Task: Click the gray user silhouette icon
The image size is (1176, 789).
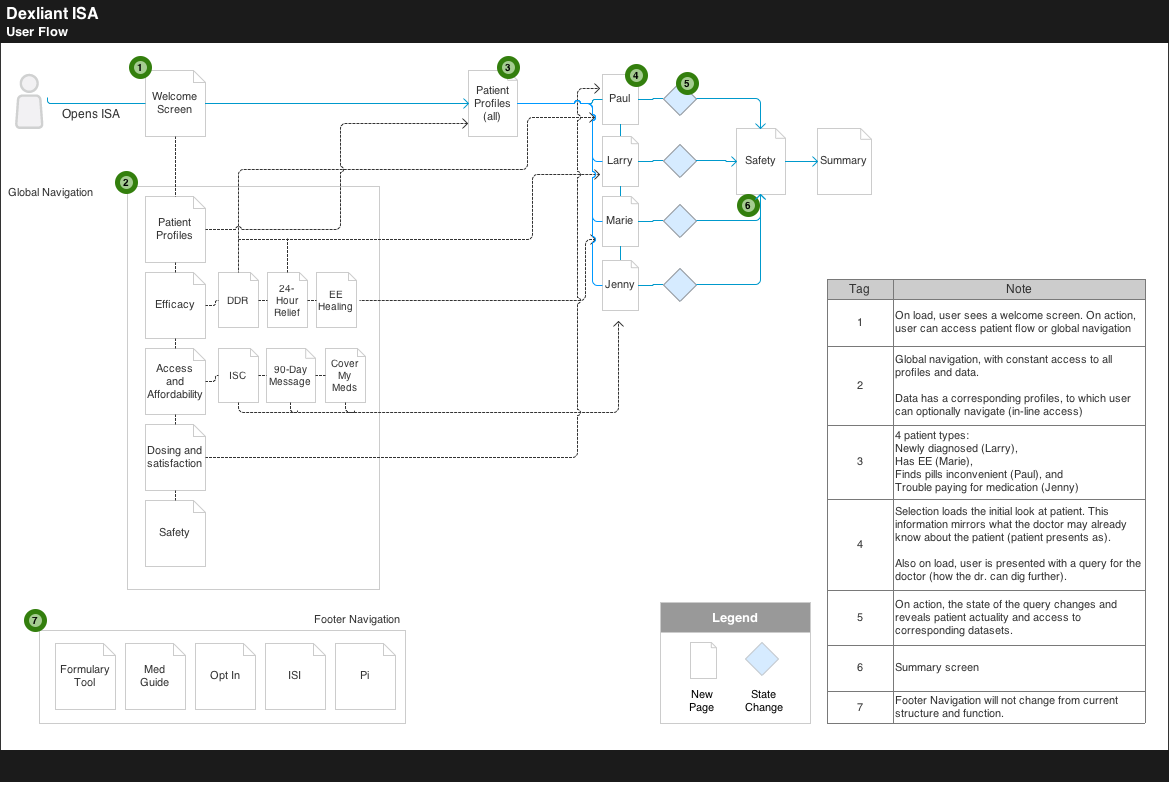Action: coord(29,101)
